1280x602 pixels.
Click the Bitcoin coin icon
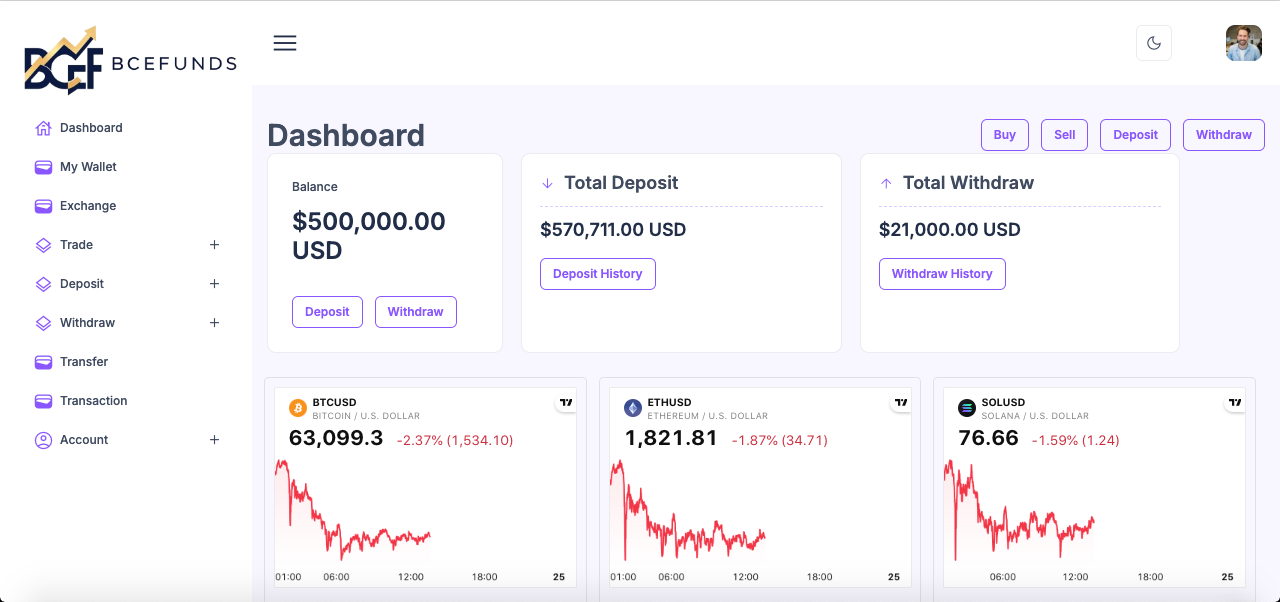[x=297, y=408]
